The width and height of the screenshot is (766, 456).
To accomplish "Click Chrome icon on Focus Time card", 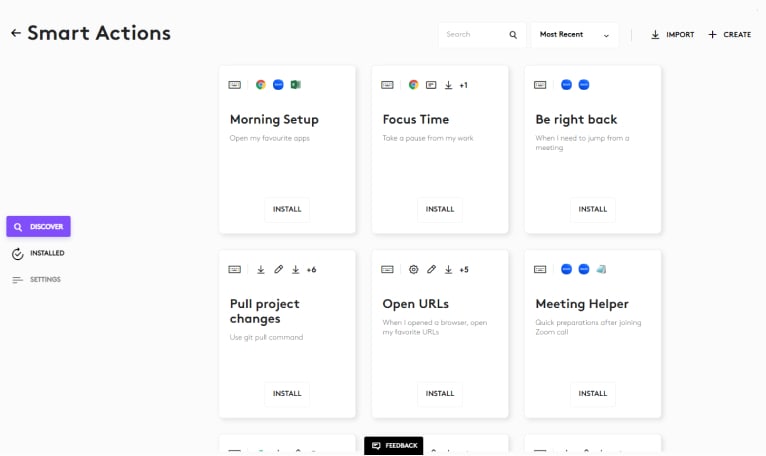I will coord(414,85).
